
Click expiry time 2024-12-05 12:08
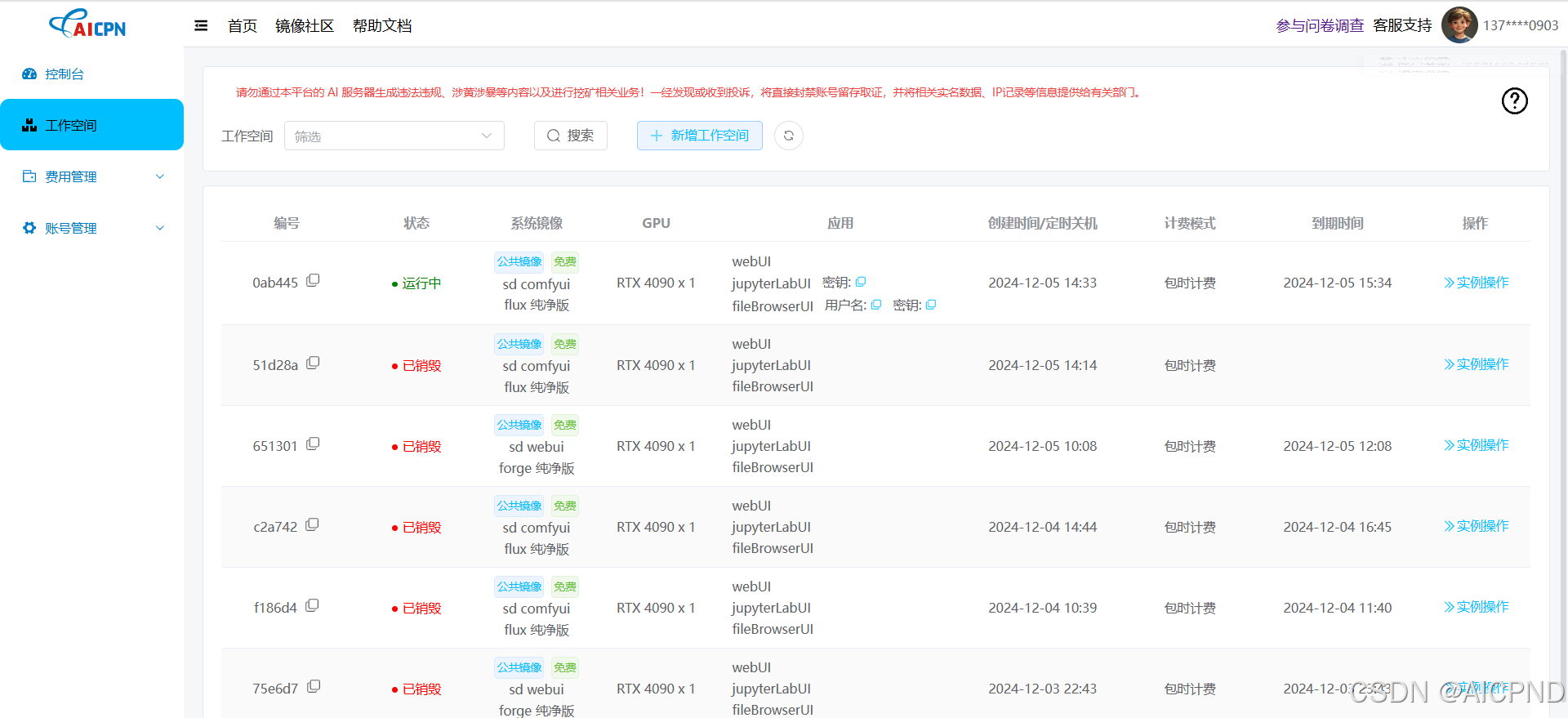[x=1337, y=446]
